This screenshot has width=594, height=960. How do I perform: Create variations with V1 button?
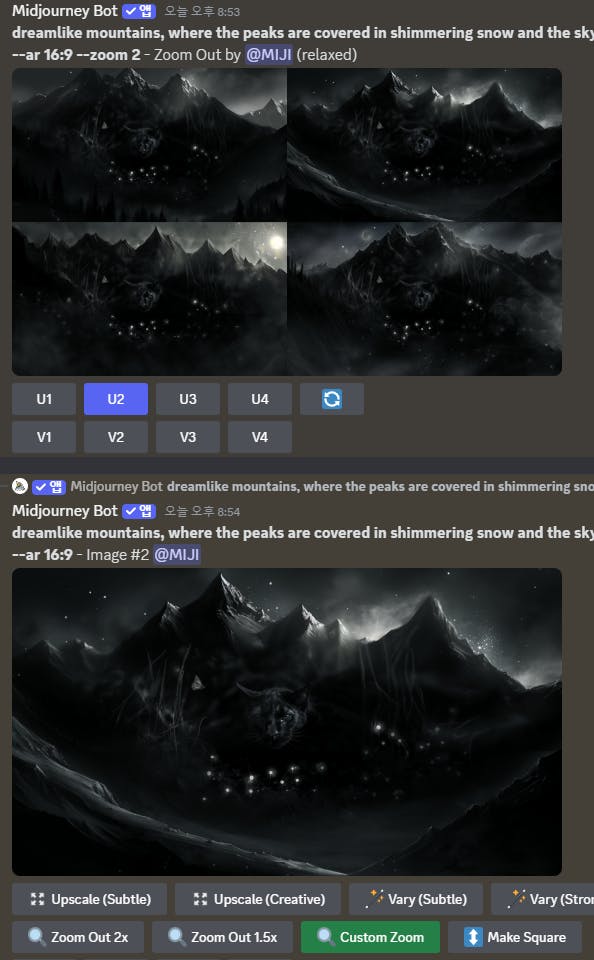(44, 437)
